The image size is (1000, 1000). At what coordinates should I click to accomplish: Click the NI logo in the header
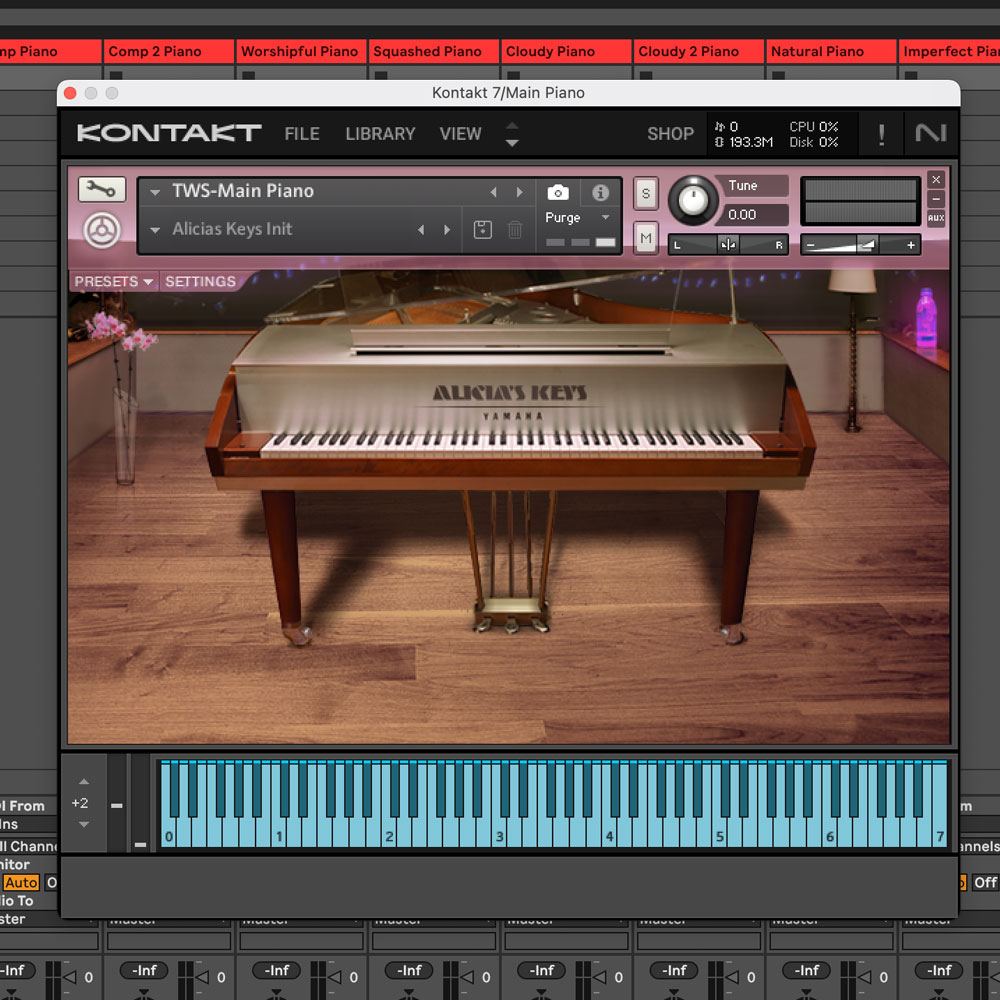930,134
